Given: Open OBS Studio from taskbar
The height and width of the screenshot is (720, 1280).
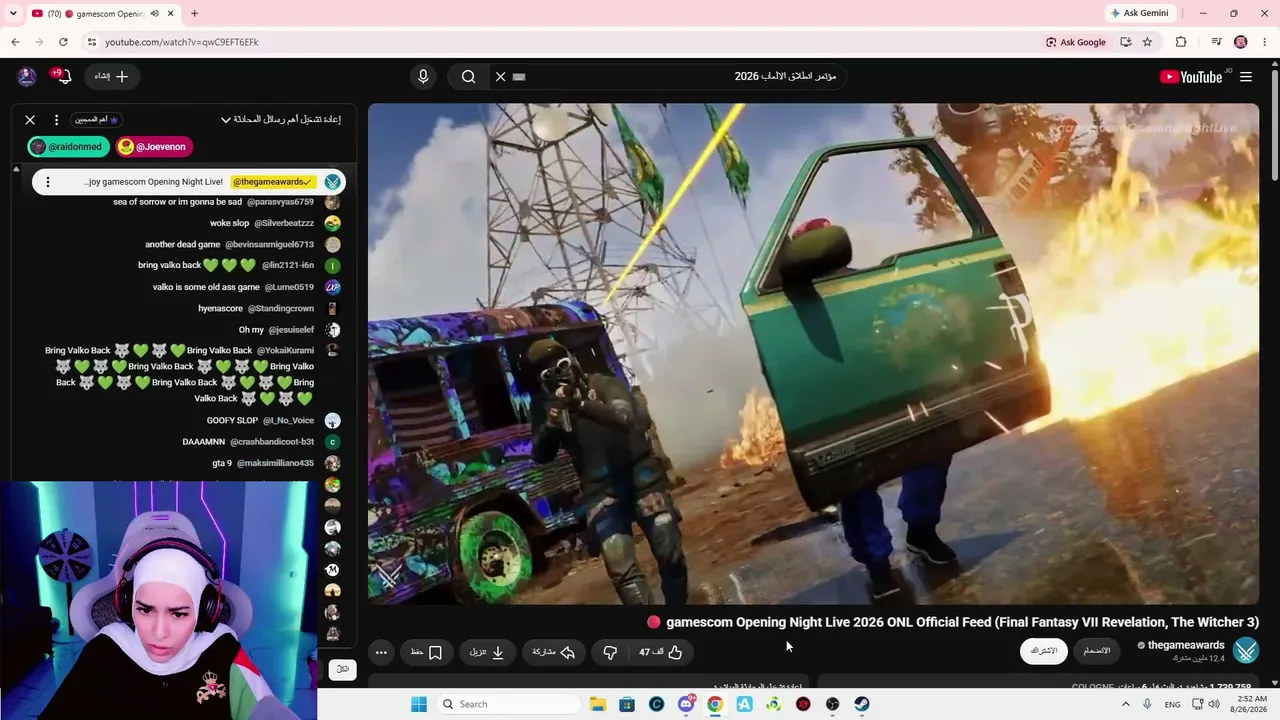Looking at the screenshot, I should (x=832, y=704).
